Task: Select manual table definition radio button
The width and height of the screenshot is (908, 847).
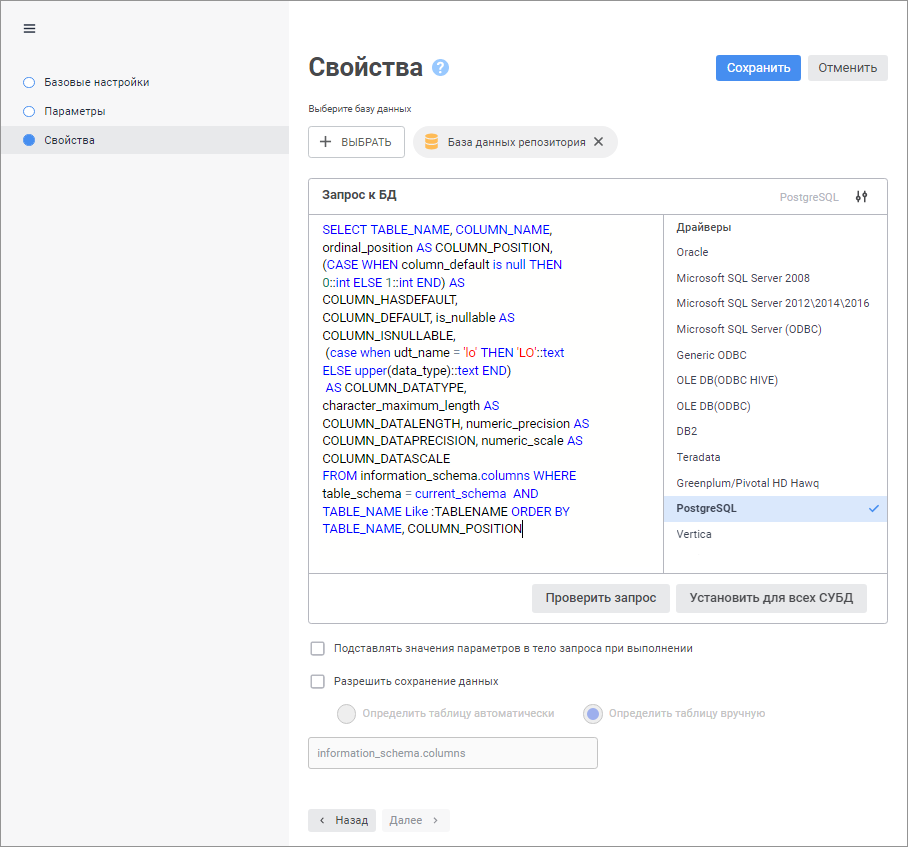Action: point(593,714)
